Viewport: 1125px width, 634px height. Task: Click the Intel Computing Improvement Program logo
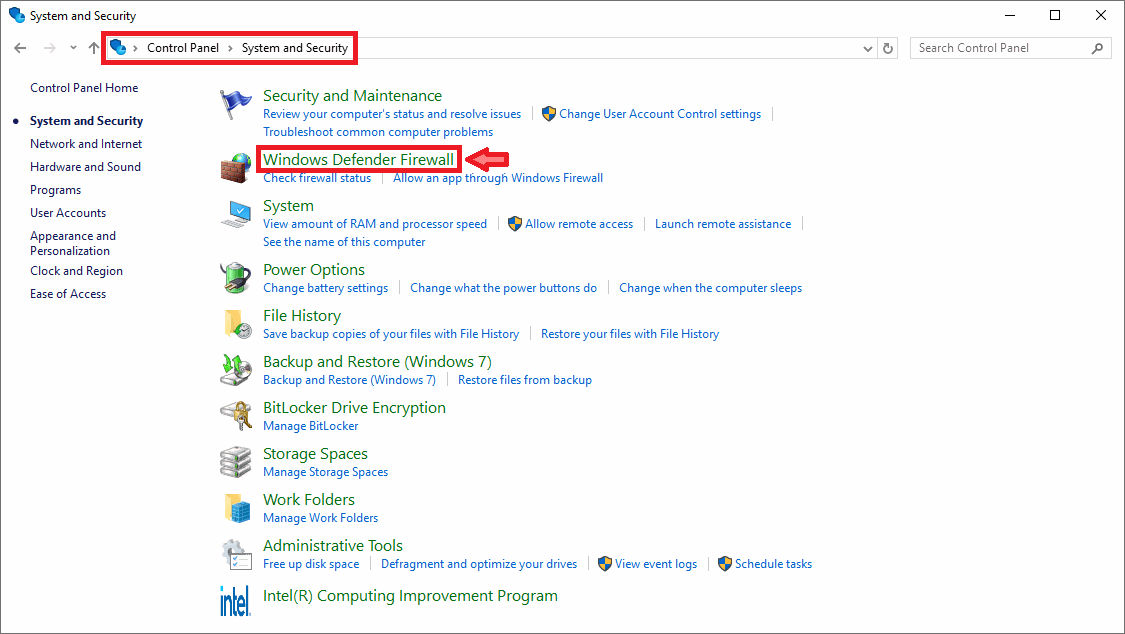point(236,600)
